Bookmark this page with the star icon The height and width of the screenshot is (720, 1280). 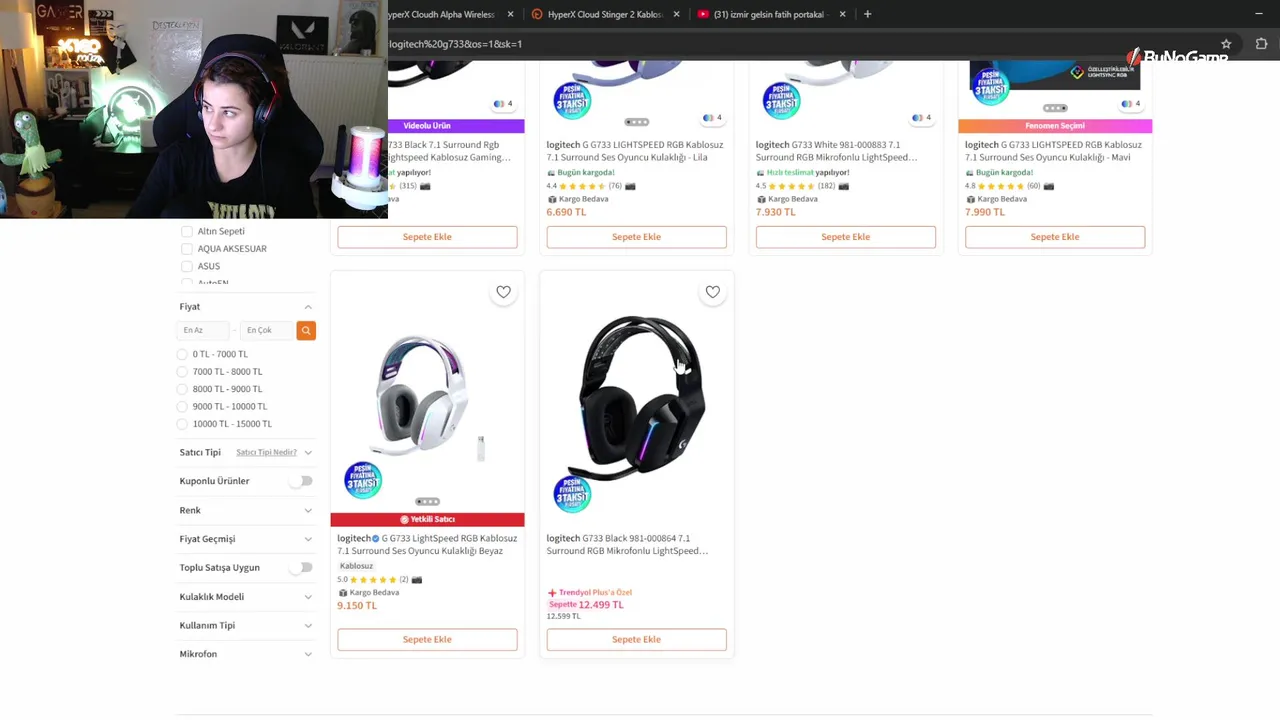1226,44
